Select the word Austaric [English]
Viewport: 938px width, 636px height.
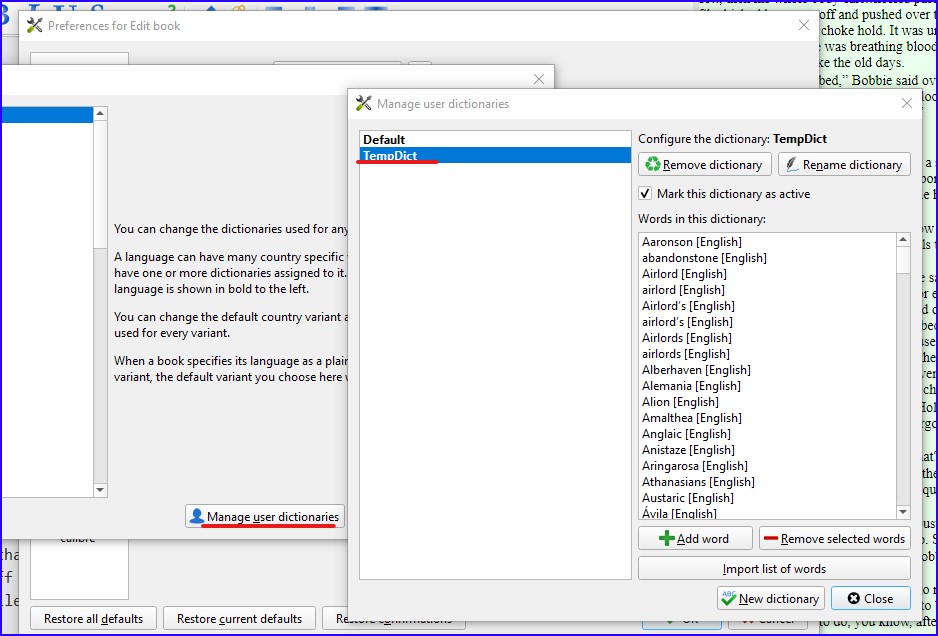(687, 498)
